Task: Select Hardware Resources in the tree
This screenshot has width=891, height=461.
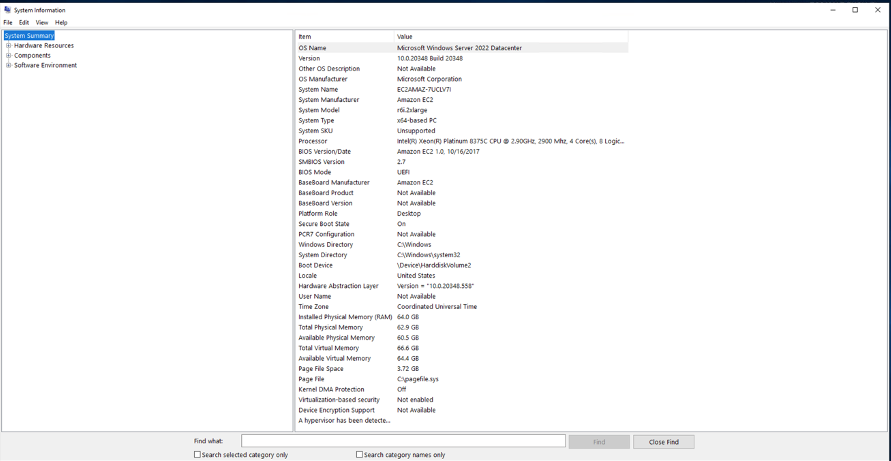Action: coord(44,45)
